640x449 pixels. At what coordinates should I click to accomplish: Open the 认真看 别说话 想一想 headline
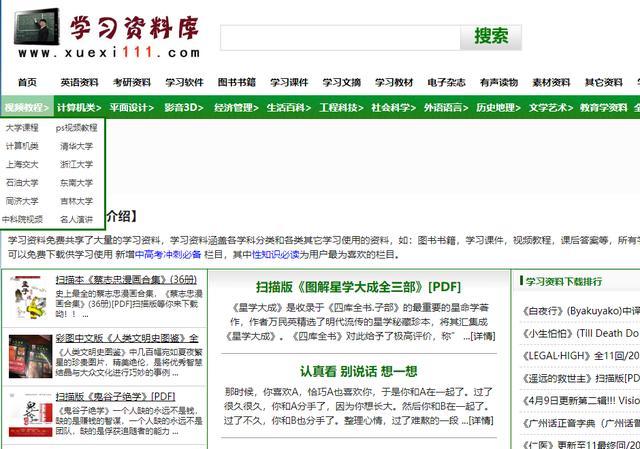(358, 371)
